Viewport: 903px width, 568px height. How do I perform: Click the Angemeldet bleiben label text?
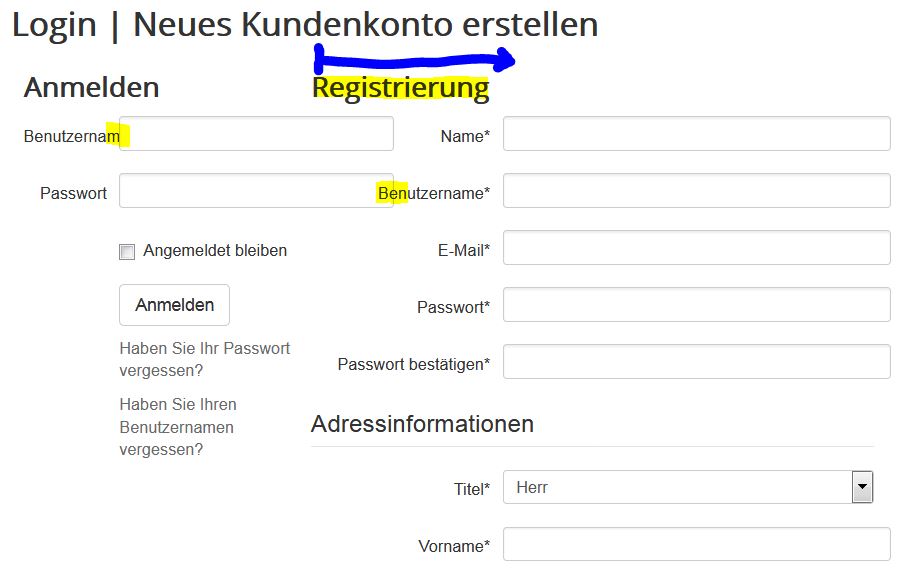[x=215, y=251]
